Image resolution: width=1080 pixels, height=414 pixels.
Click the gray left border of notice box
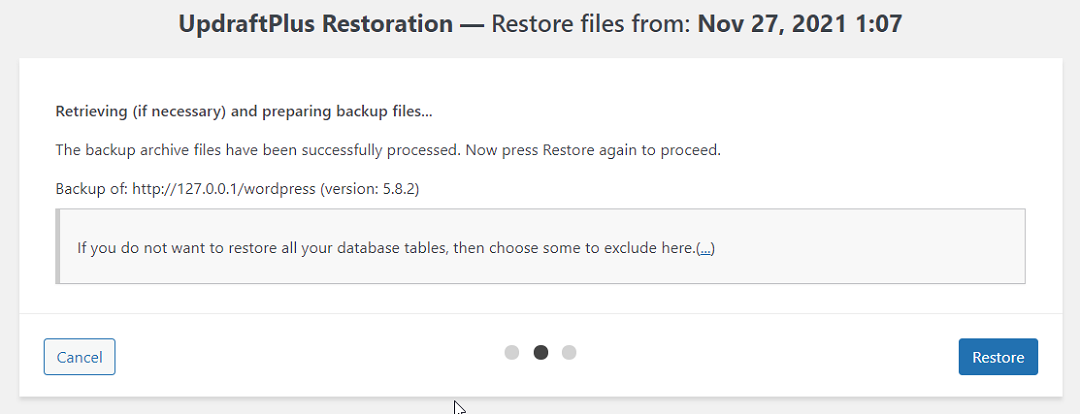pyautogui.click(x=58, y=246)
